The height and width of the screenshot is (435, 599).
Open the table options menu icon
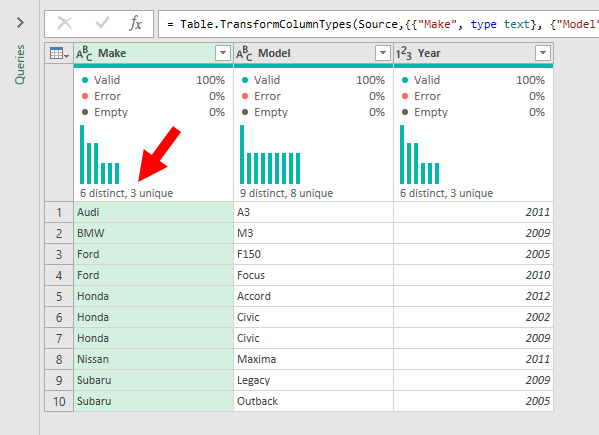[59, 53]
